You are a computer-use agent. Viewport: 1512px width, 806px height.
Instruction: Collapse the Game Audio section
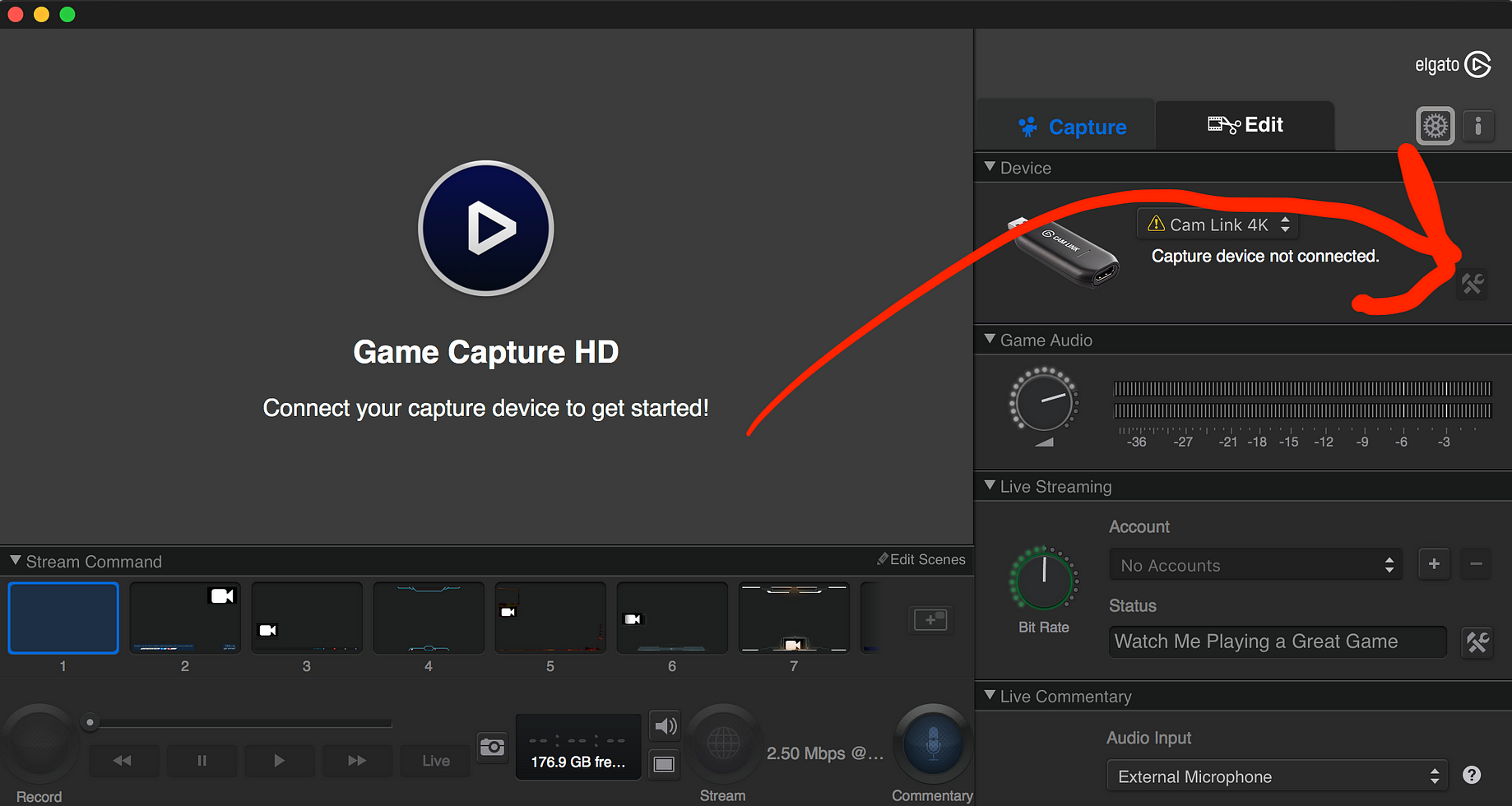point(990,340)
